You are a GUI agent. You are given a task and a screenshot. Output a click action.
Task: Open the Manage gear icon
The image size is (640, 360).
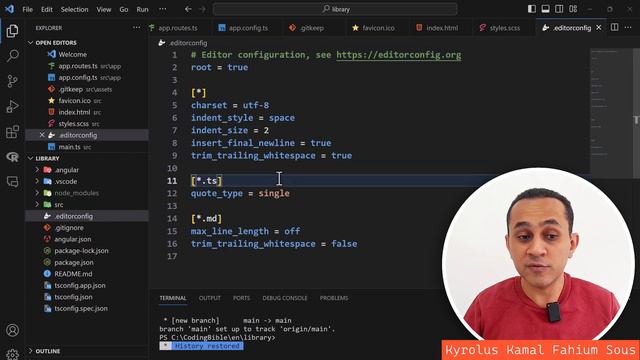(x=12, y=353)
